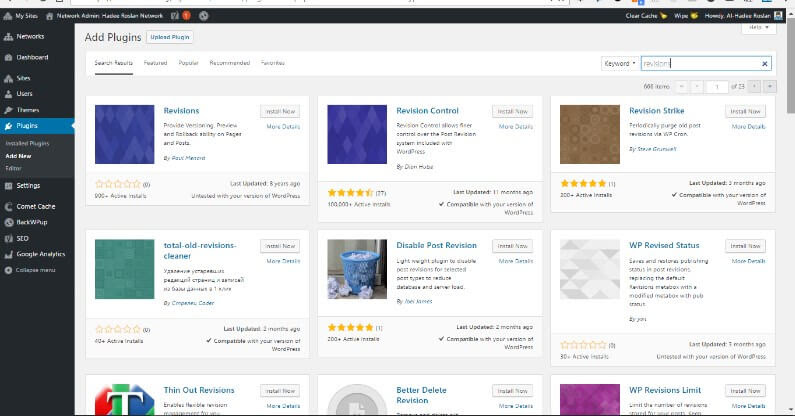
Task: View More Details for Disable Post Revision
Action: [516, 261]
